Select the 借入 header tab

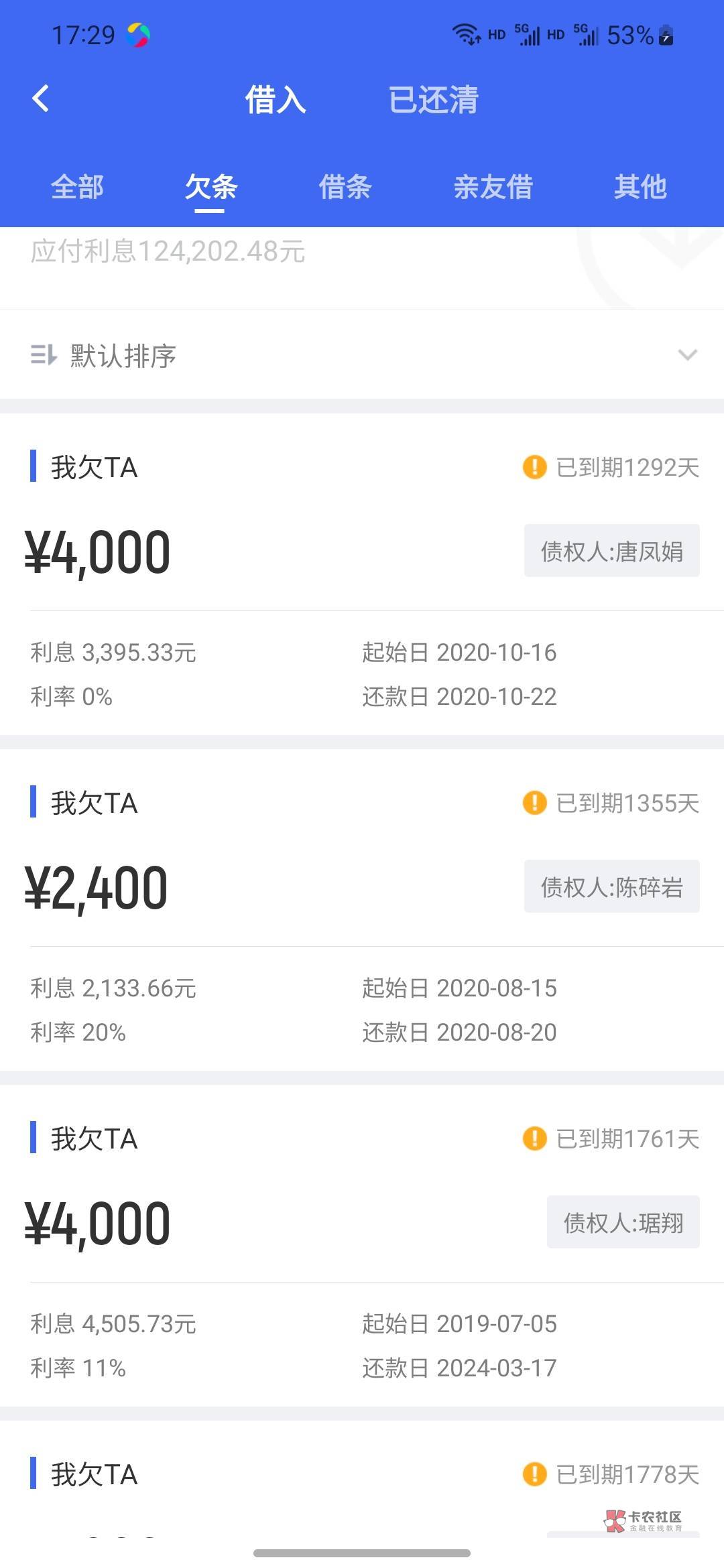click(276, 100)
